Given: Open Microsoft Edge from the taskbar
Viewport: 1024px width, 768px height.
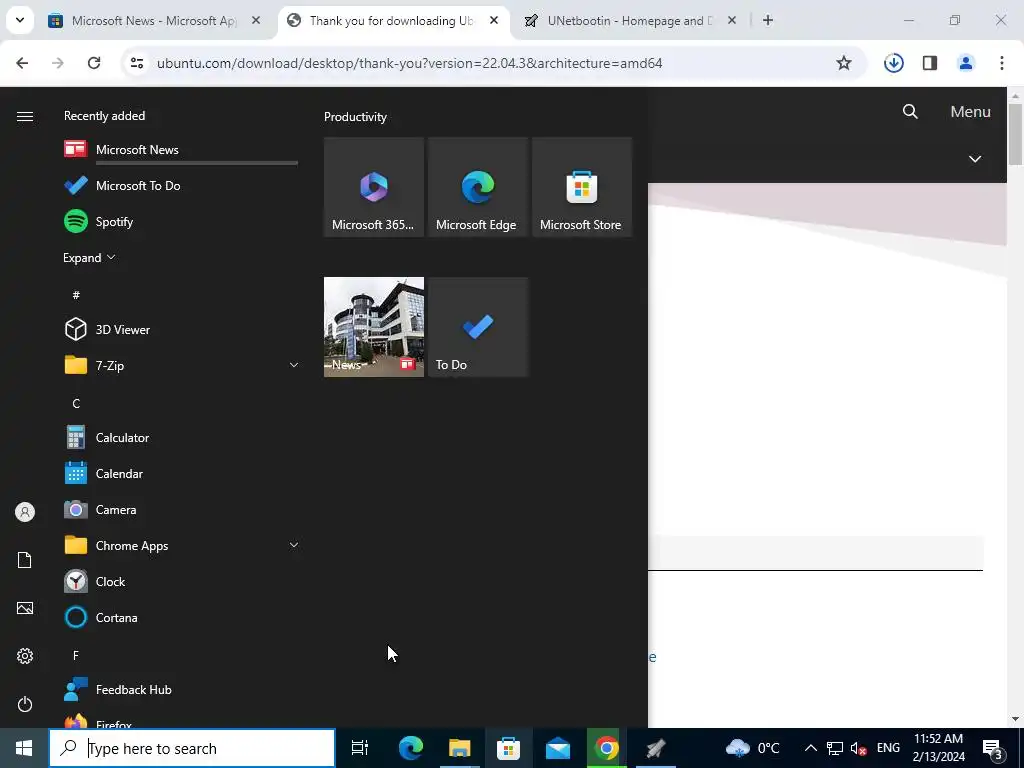Looking at the screenshot, I should click(411, 748).
